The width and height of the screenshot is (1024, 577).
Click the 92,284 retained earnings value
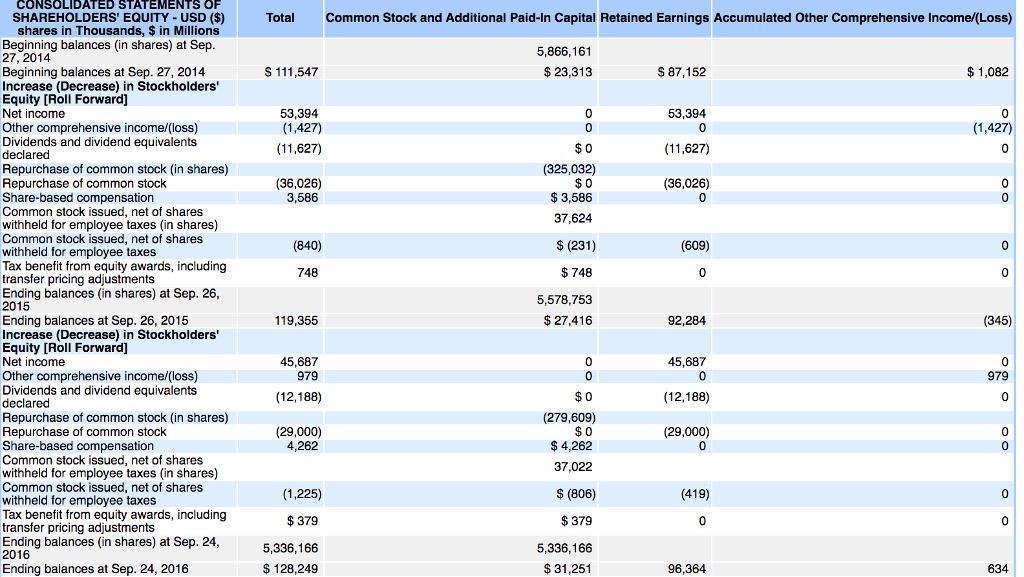pos(686,320)
